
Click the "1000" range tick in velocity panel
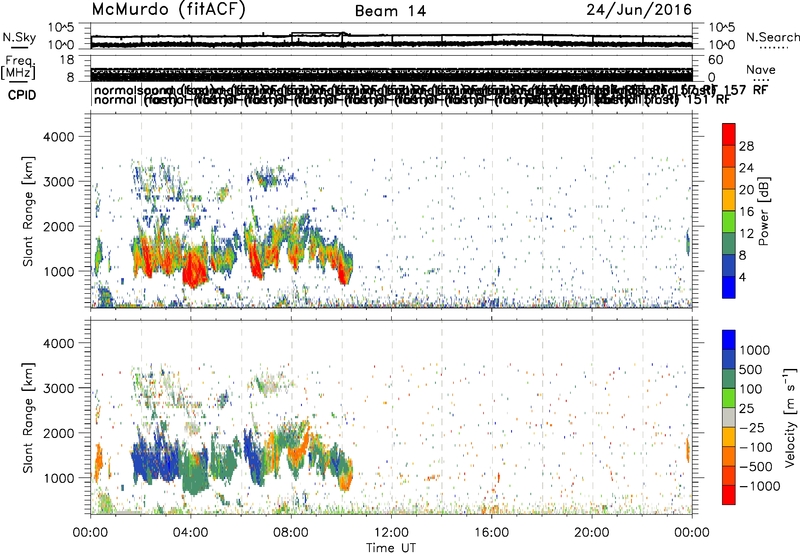(x=58, y=478)
